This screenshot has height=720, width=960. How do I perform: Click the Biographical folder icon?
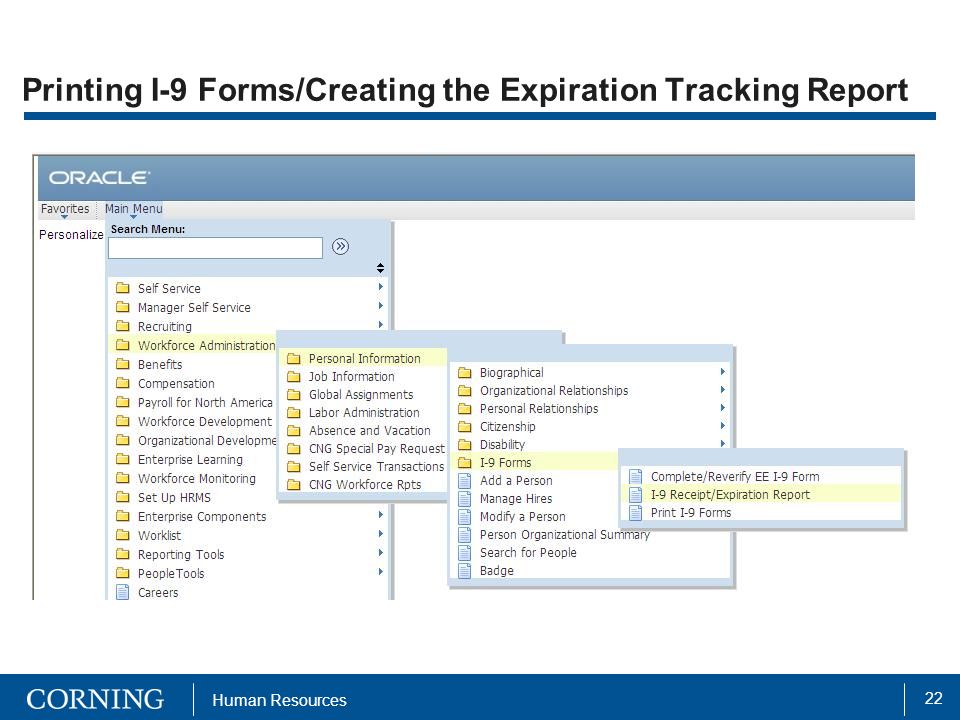[465, 372]
